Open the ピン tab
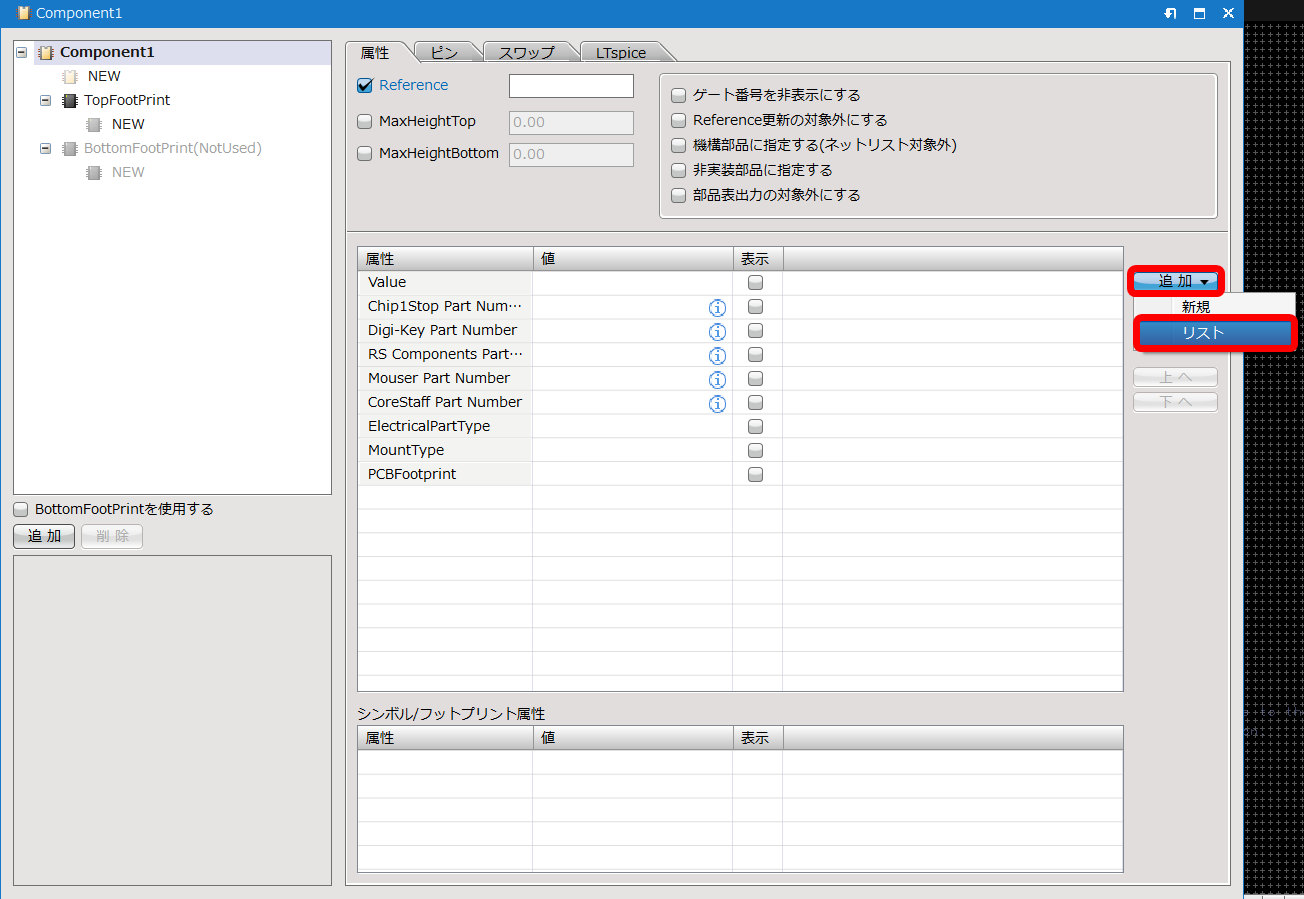 [x=444, y=53]
